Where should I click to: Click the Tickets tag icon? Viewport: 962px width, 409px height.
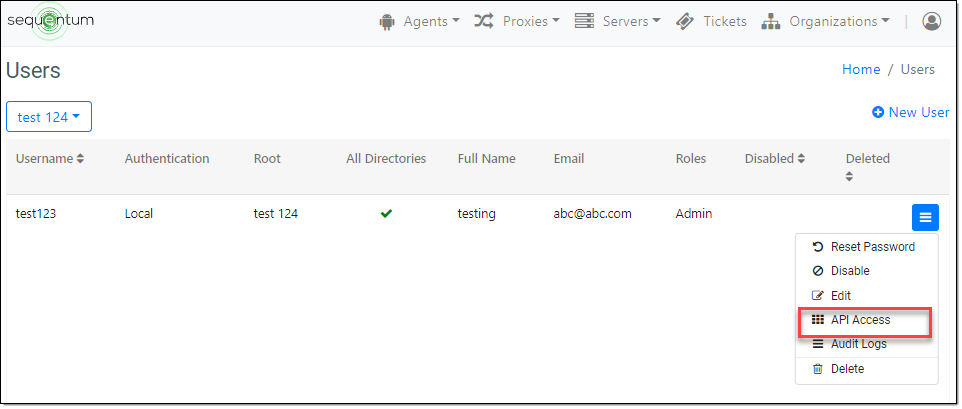coord(685,21)
